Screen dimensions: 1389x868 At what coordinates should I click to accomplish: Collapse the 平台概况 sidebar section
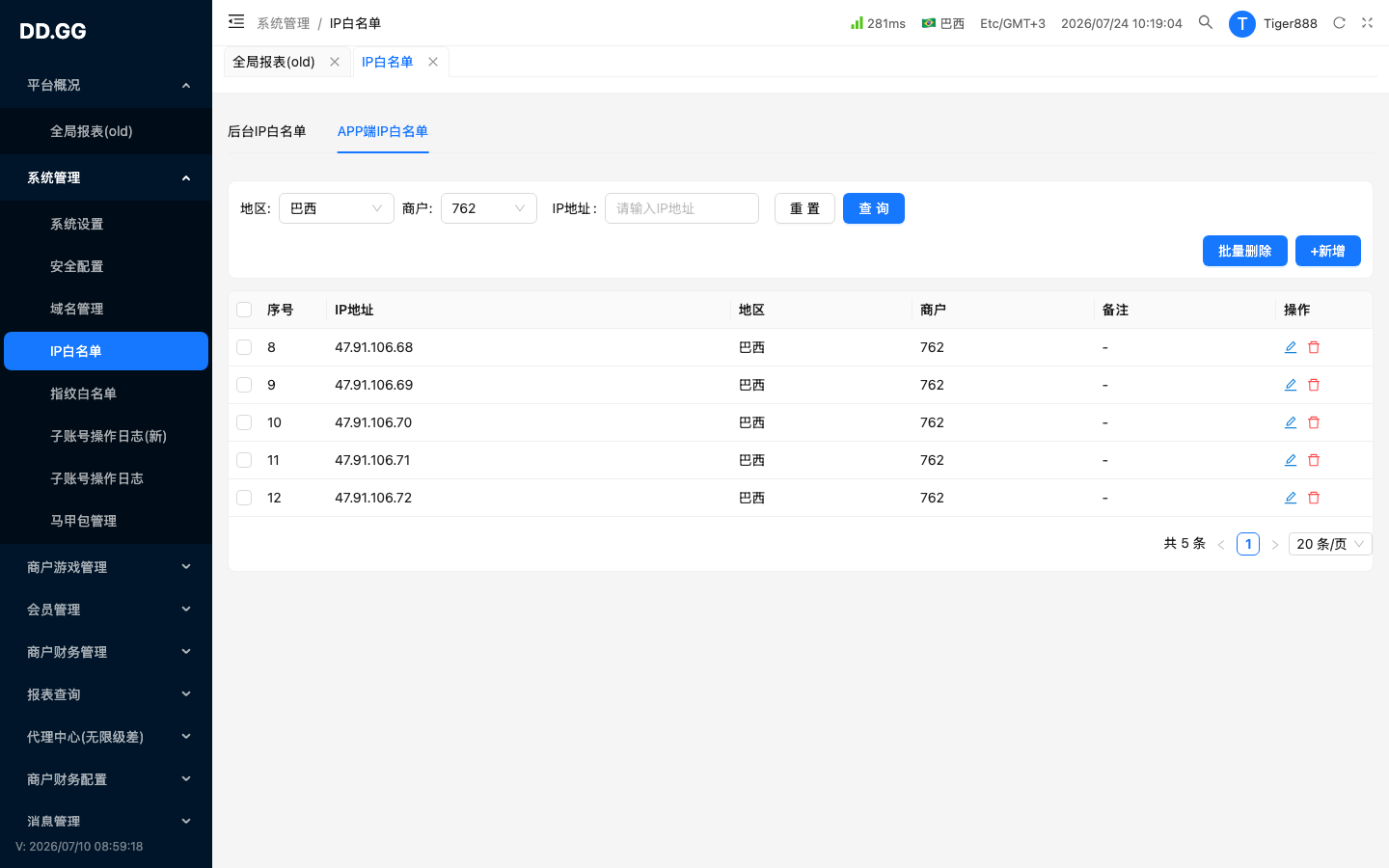[106, 85]
